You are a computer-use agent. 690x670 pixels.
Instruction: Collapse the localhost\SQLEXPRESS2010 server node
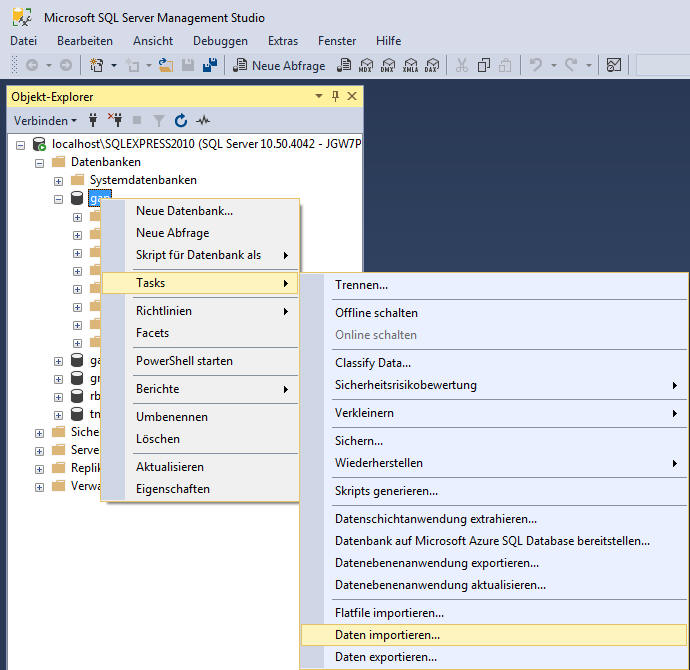click(20, 145)
